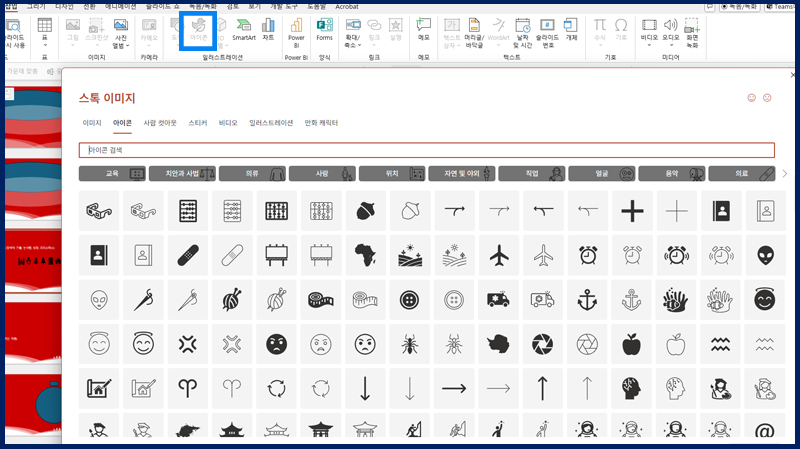Open the Audio dropdown in the ribbon
Screen dimensions: 800x449
670,33
